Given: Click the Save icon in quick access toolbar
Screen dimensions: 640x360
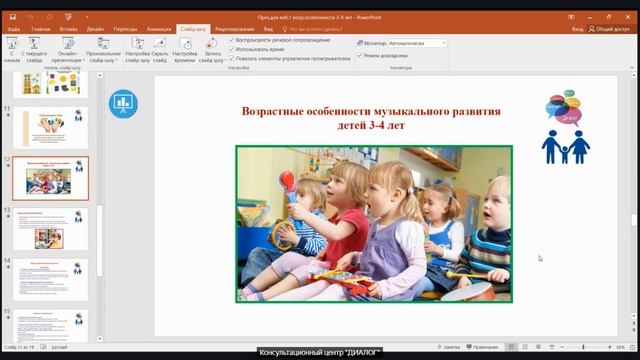Looking at the screenshot, I should tap(13, 17).
